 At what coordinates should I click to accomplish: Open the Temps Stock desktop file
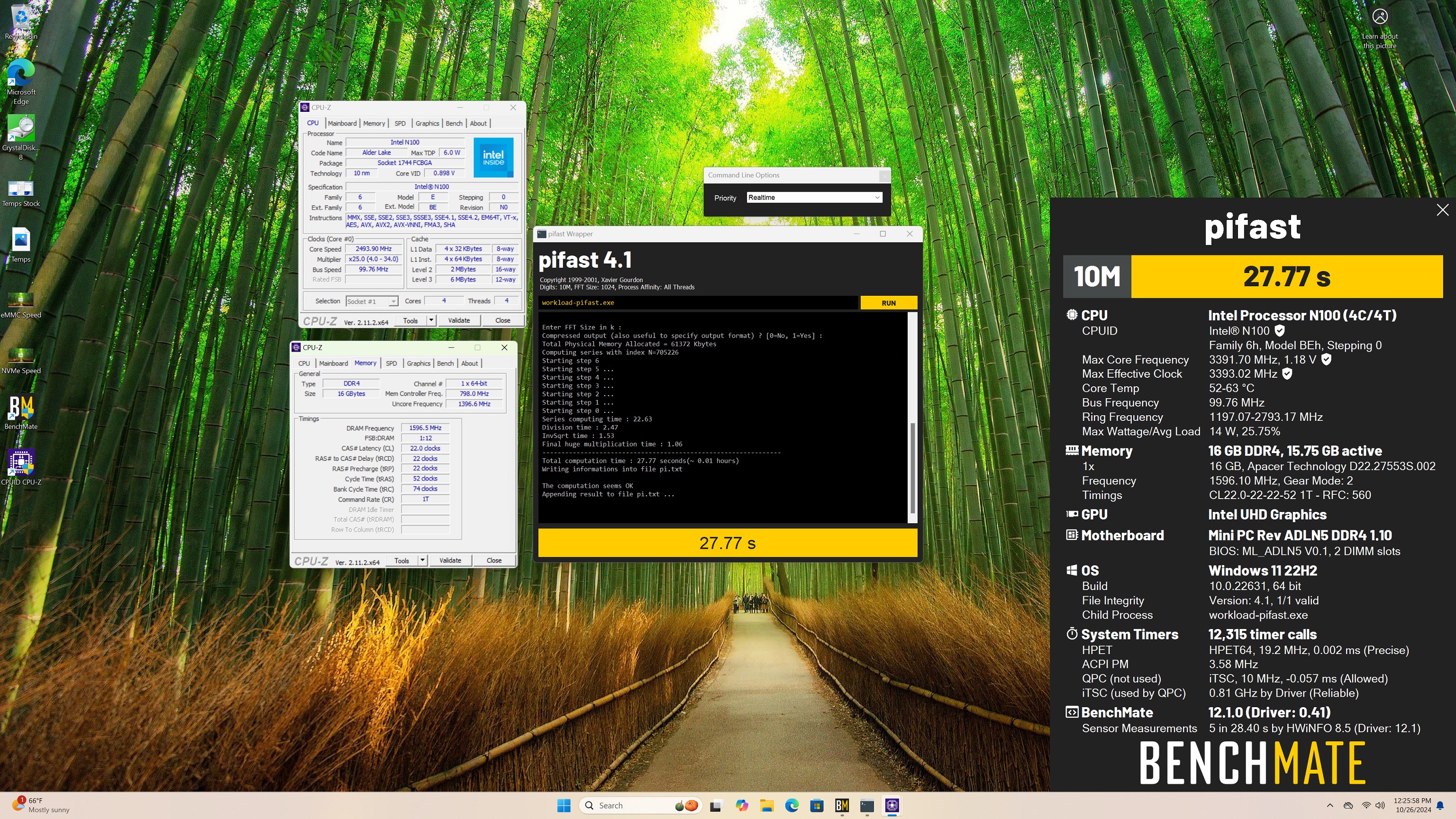(21, 193)
